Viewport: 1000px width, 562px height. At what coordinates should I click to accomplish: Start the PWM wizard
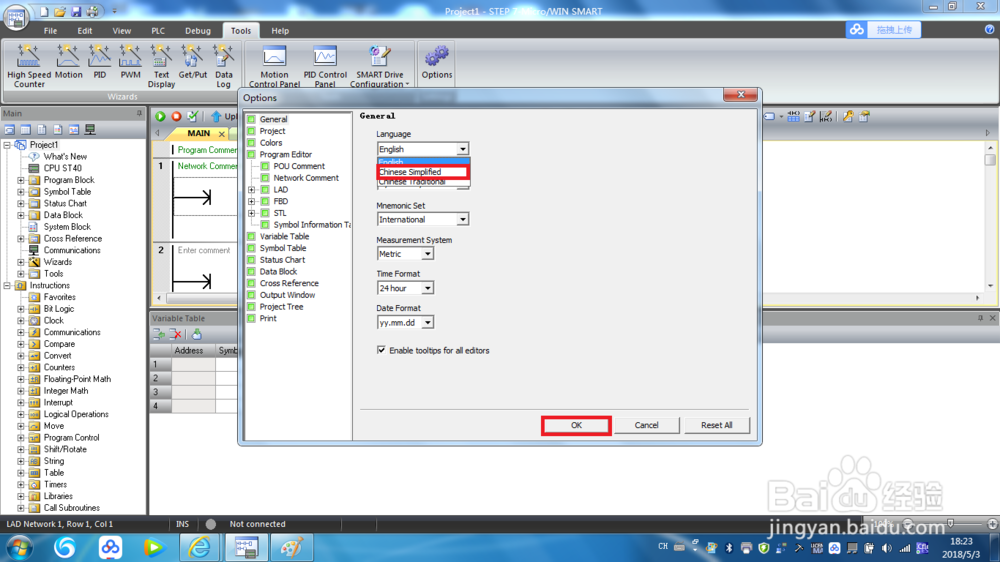(x=130, y=63)
